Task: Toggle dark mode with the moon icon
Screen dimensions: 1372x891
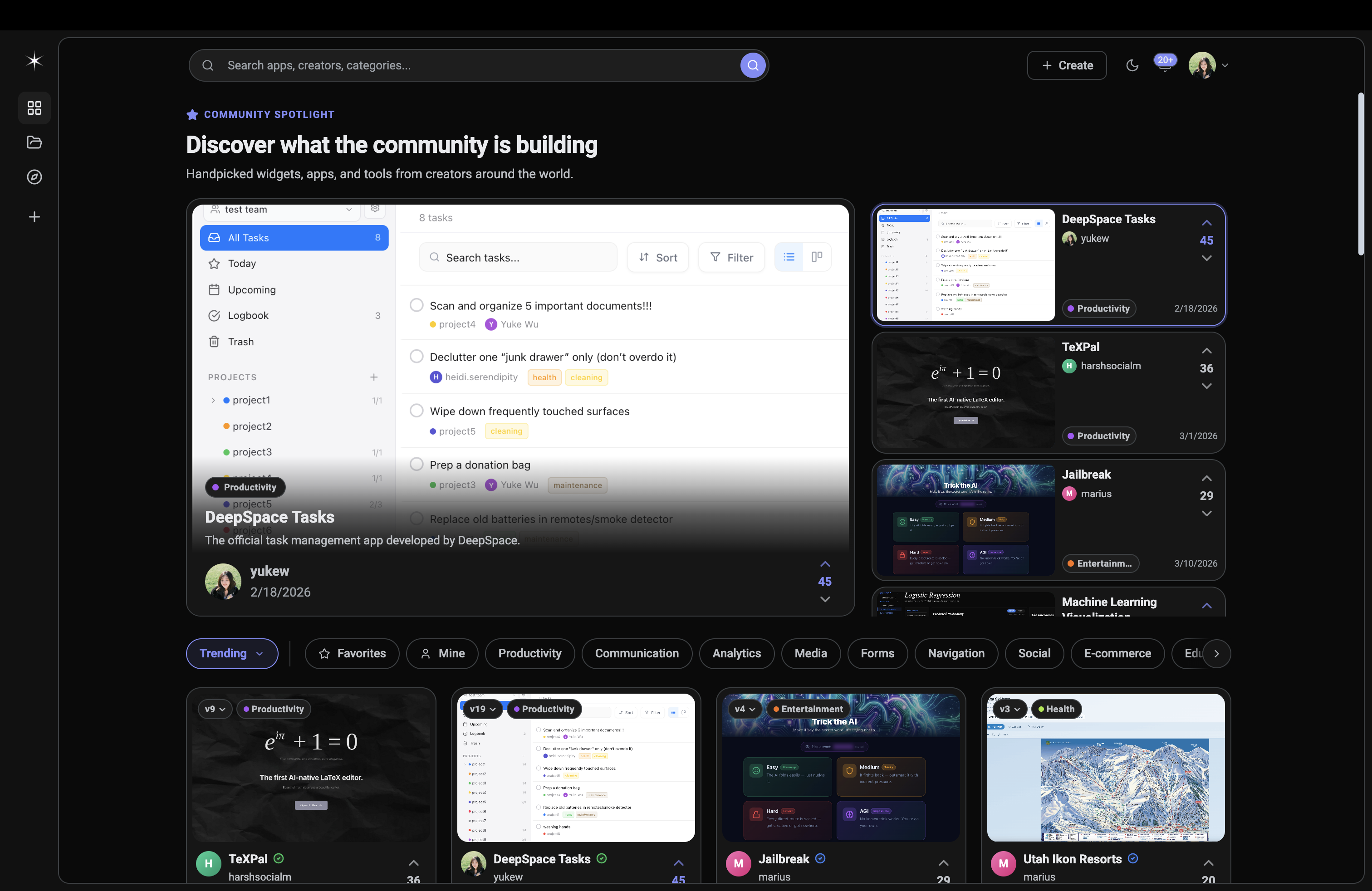Action: (x=1132, y=65)
